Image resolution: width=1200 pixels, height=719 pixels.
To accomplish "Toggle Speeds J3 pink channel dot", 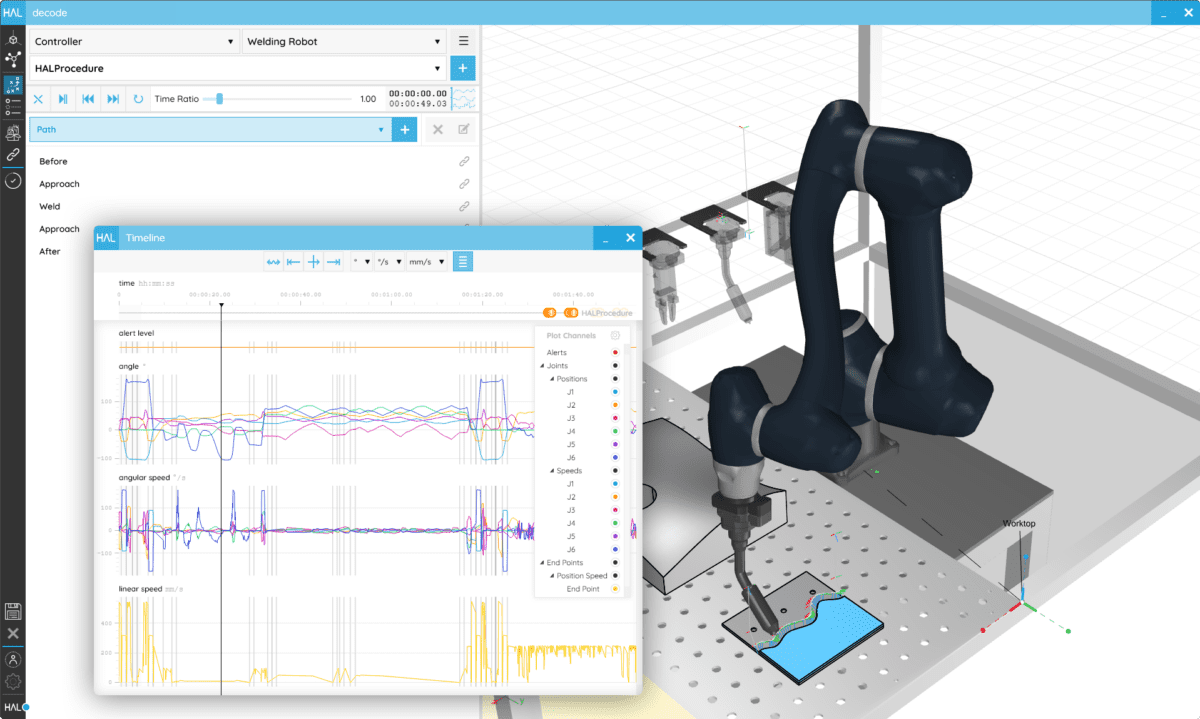I will point(614,510).
